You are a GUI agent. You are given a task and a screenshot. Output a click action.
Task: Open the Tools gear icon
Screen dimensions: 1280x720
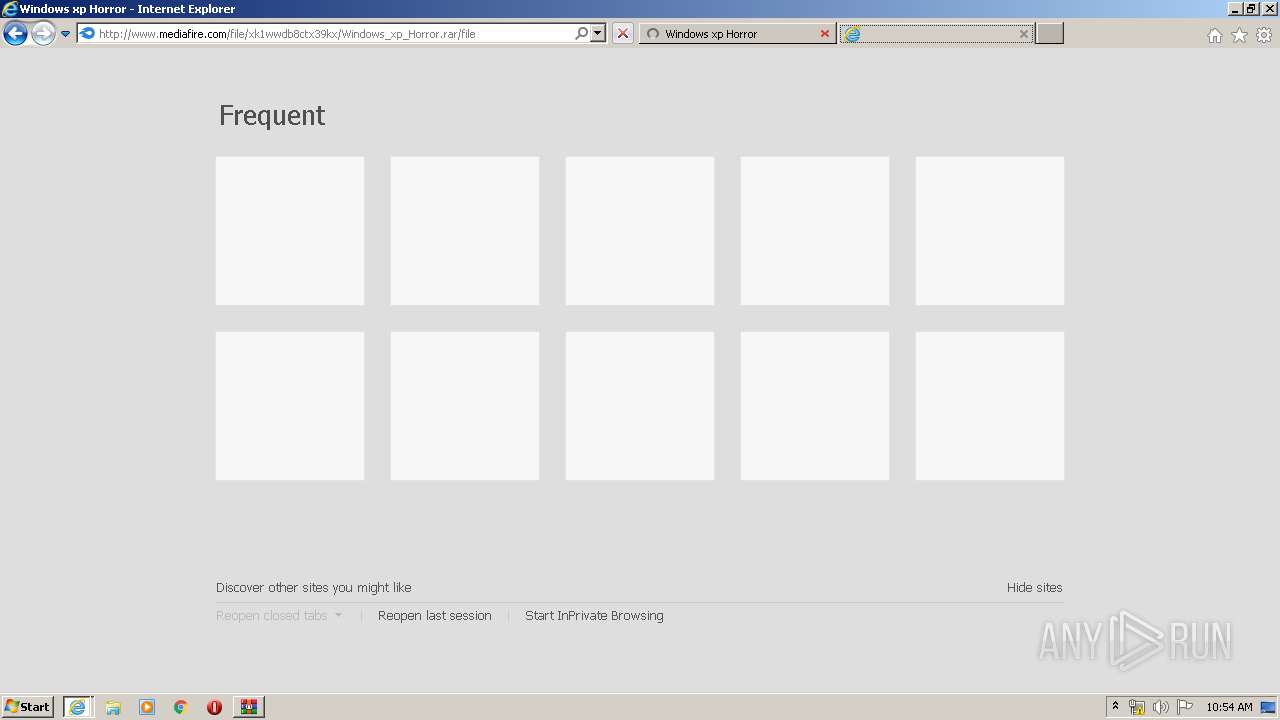1264,35
